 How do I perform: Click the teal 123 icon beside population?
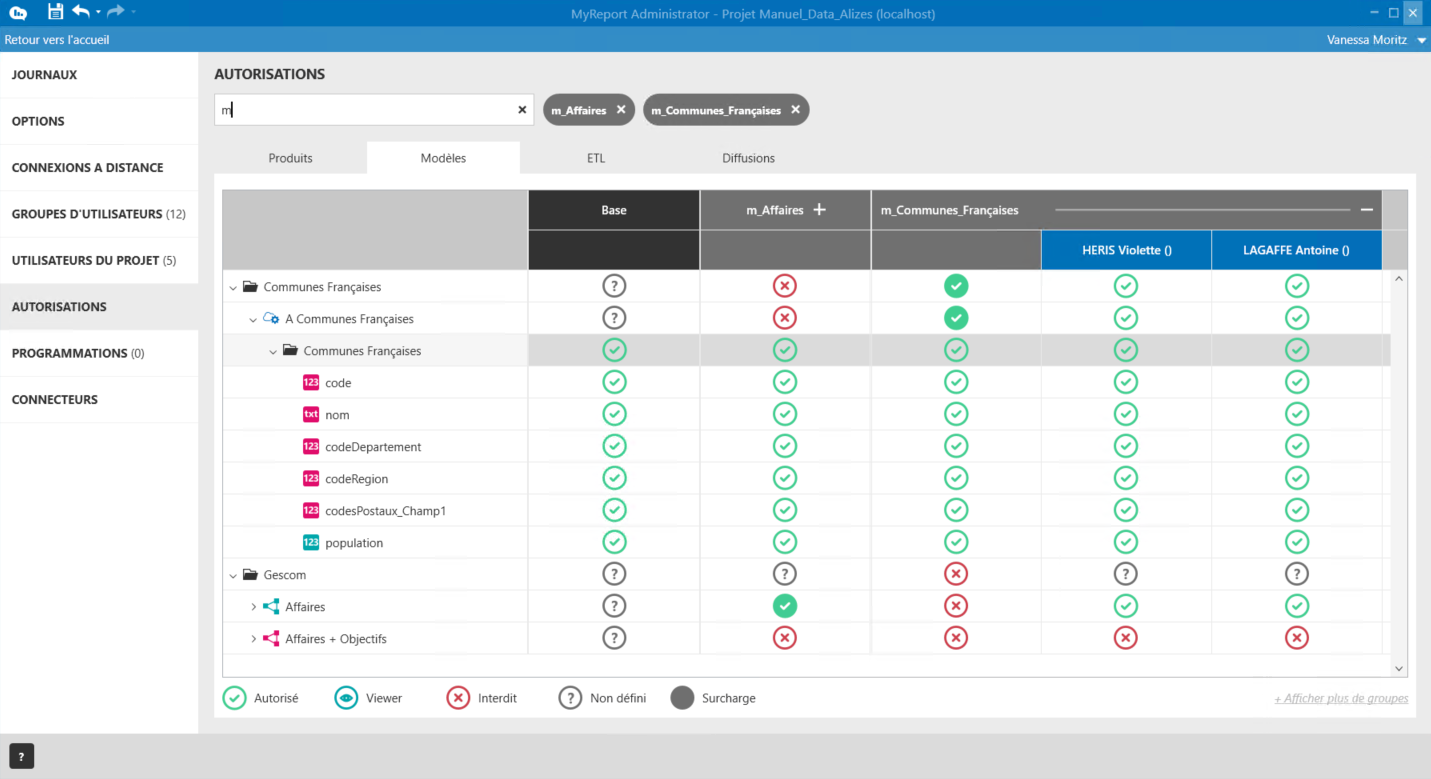(311, 543)
